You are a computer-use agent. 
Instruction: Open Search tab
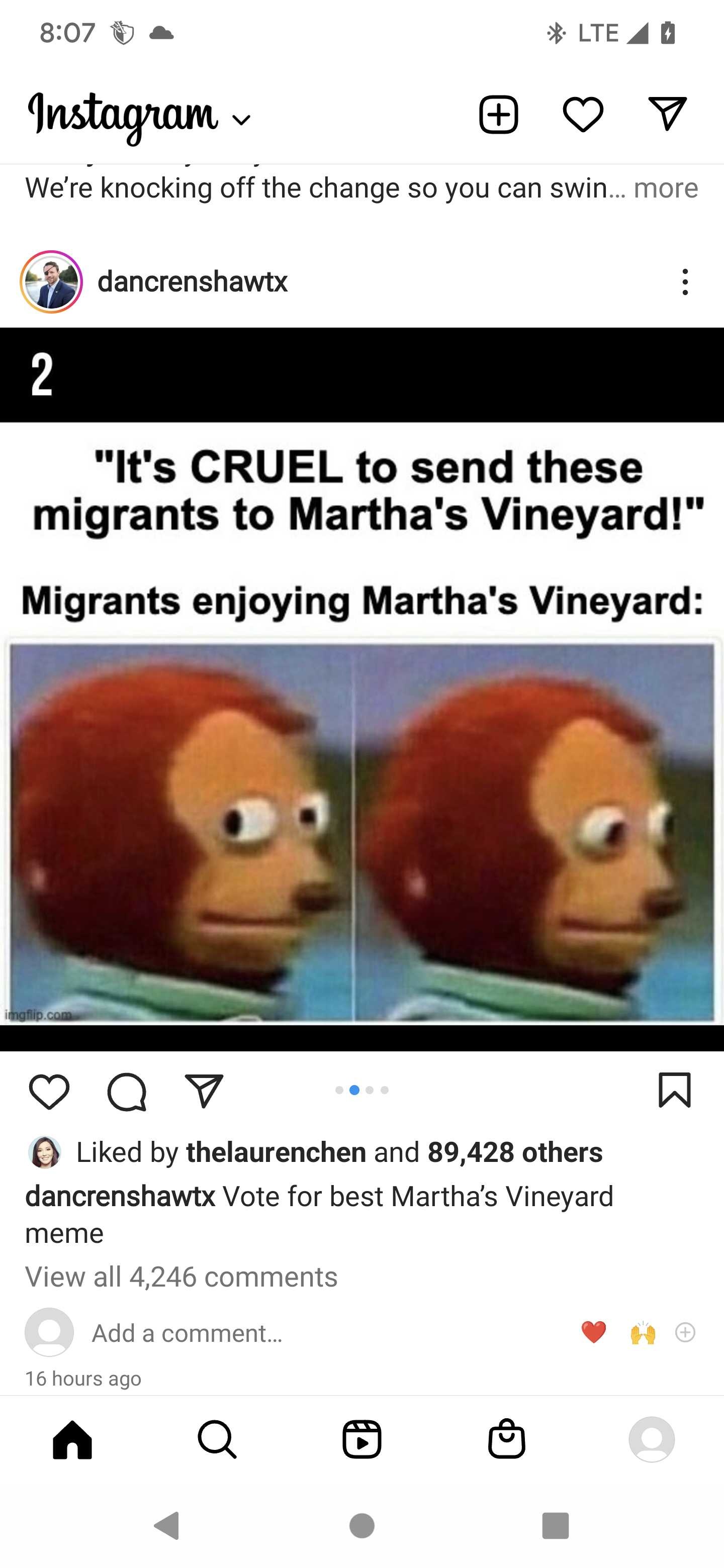pos(217,1439)
